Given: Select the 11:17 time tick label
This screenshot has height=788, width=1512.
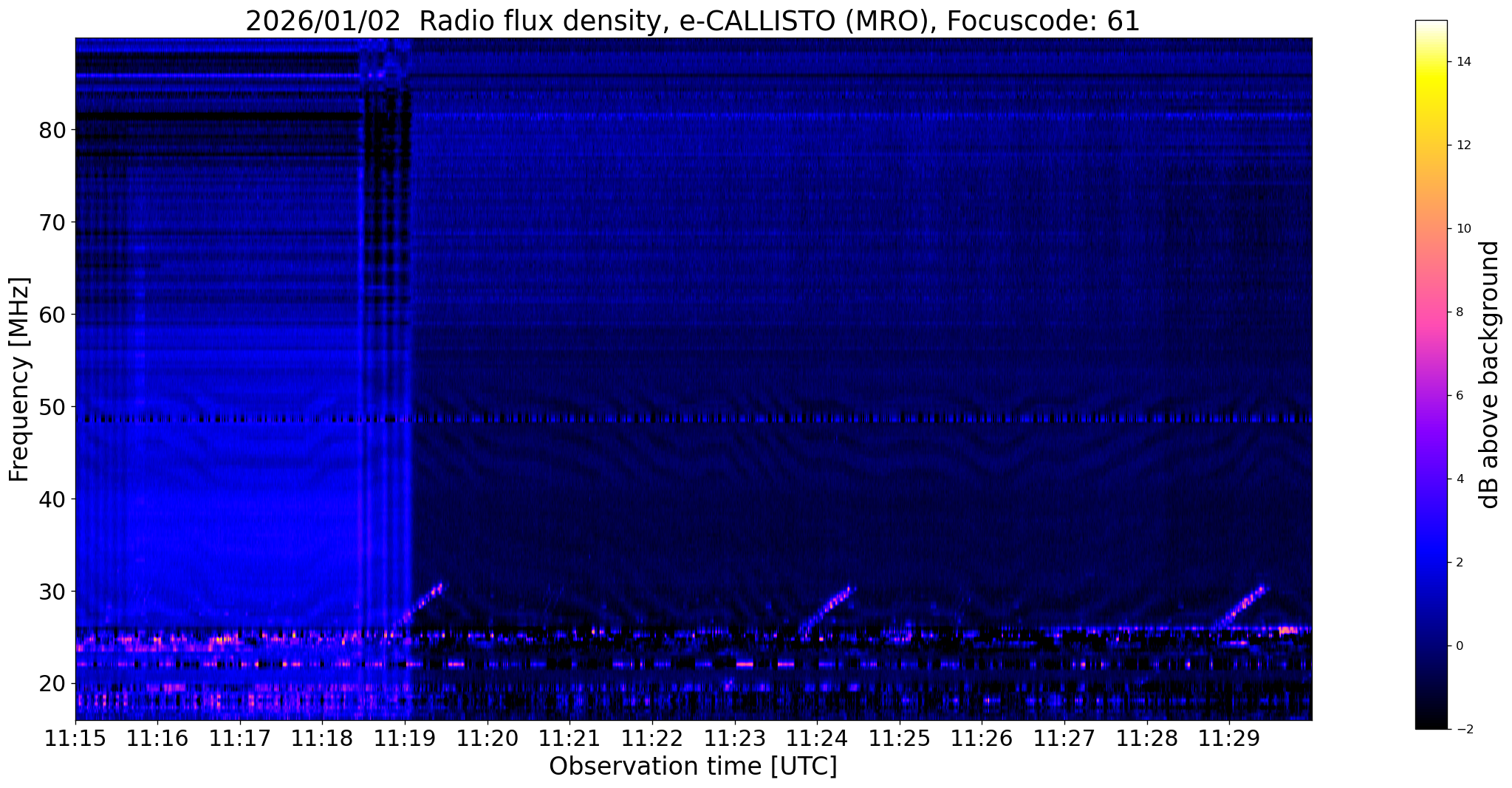Looking at the screenshot, I should [x=240, y=738].
